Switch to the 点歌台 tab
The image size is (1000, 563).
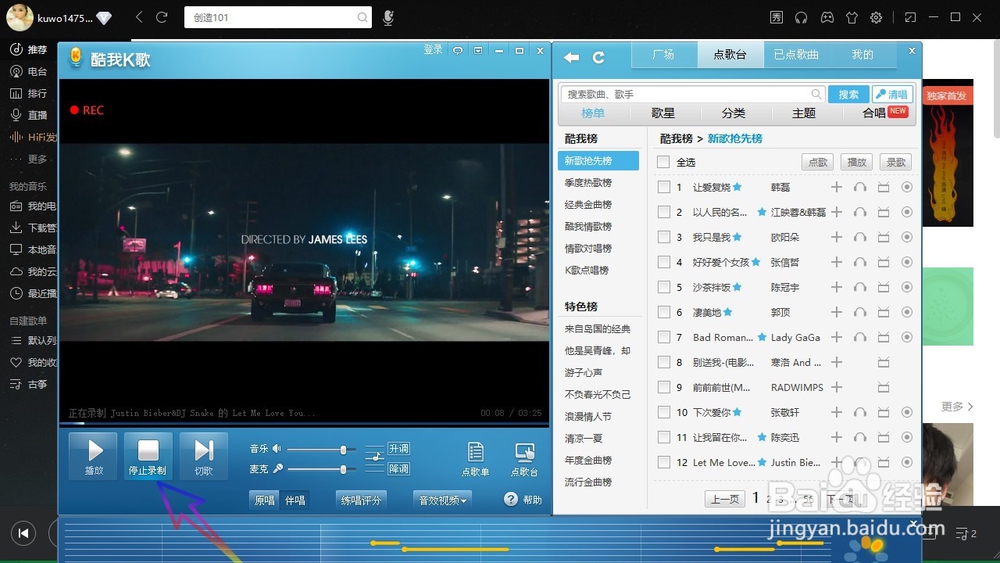click(x=730, y=55)
